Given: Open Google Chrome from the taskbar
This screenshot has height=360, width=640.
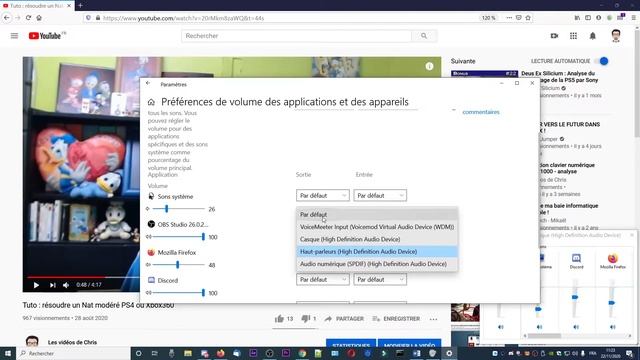Looking at the screenshot, I should [x=302, y=353].
